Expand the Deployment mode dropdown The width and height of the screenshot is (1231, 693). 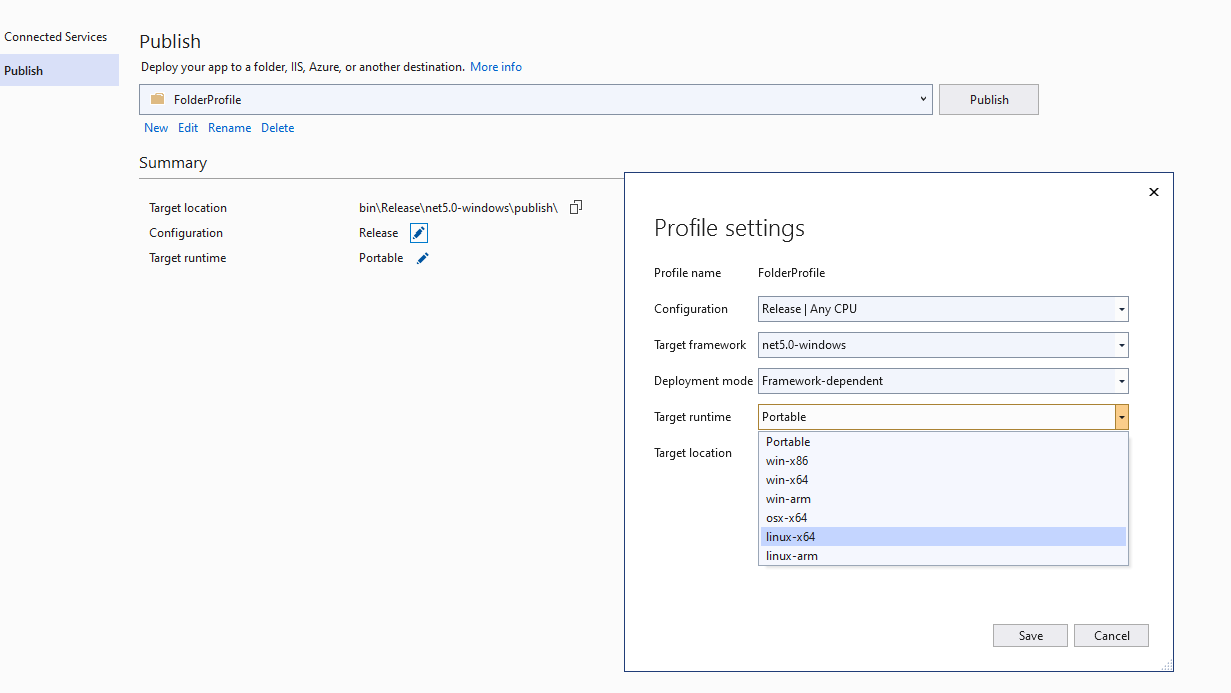pos(1120,381)
